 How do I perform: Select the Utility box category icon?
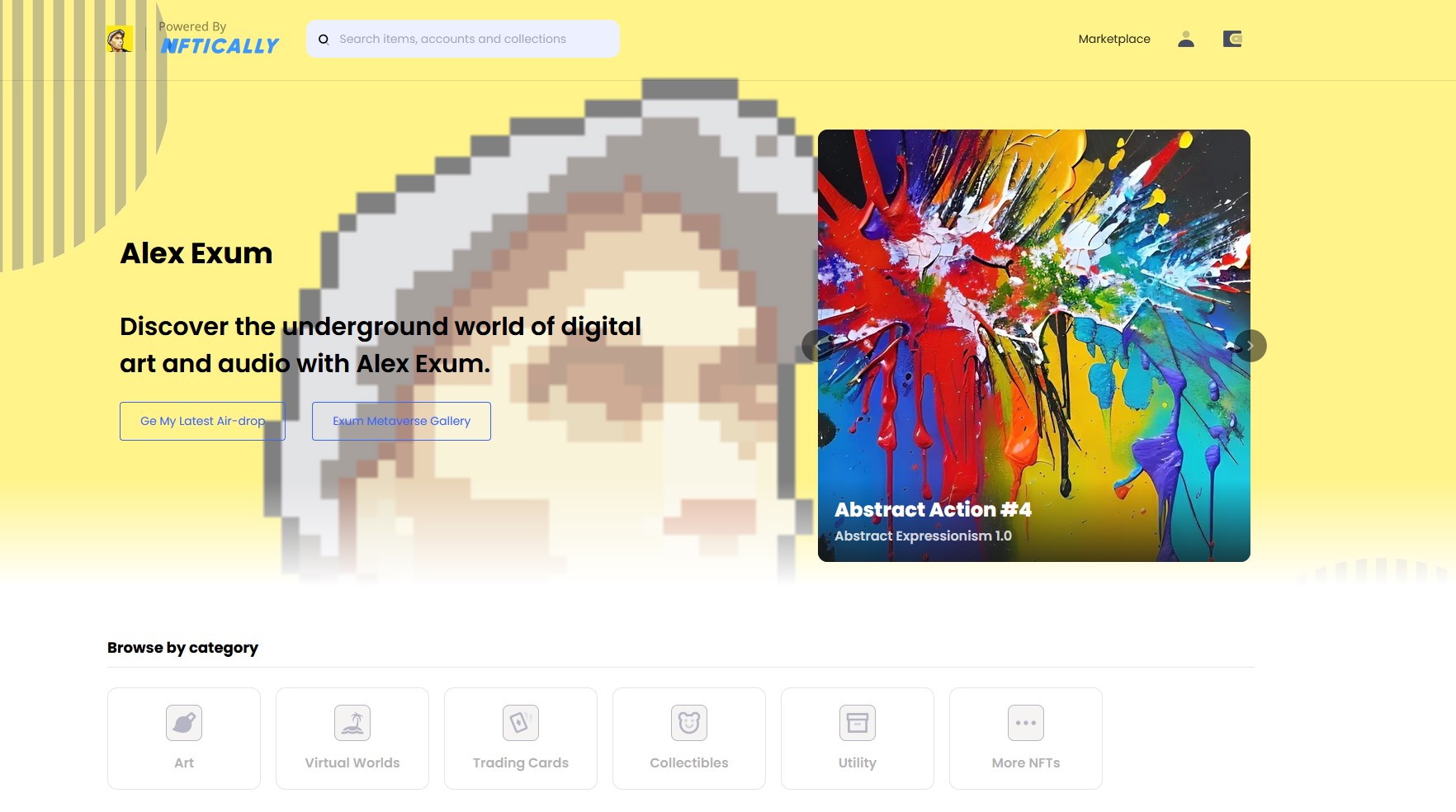click(858, 723)
